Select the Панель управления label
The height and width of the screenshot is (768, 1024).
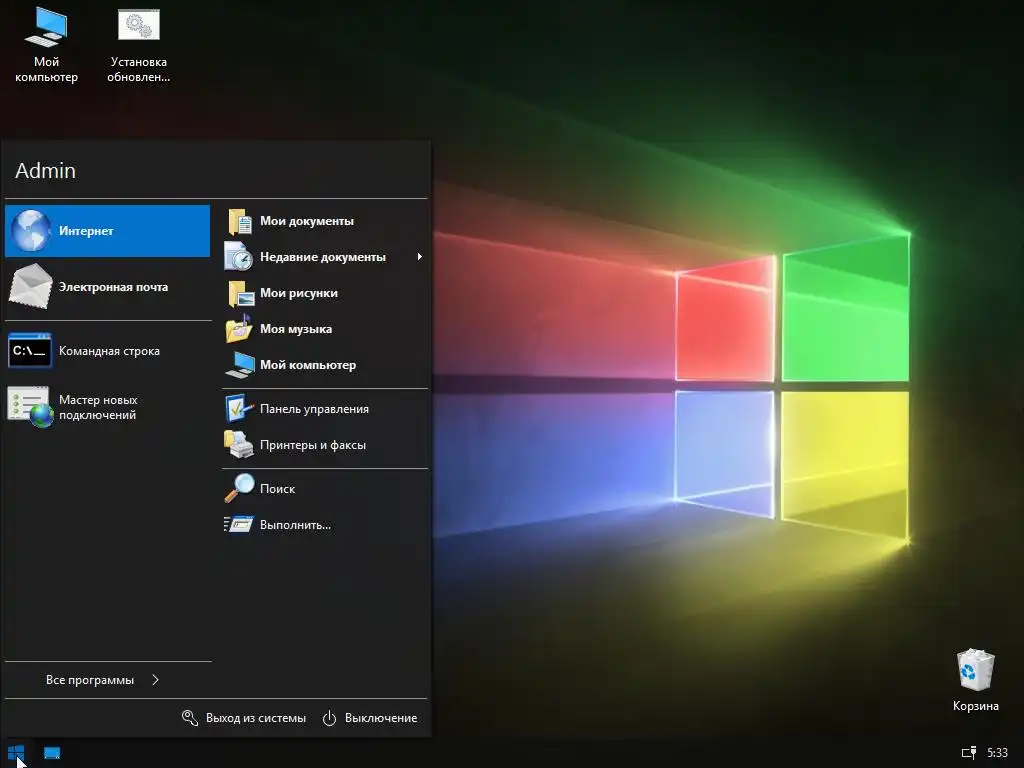pos(314,409)
